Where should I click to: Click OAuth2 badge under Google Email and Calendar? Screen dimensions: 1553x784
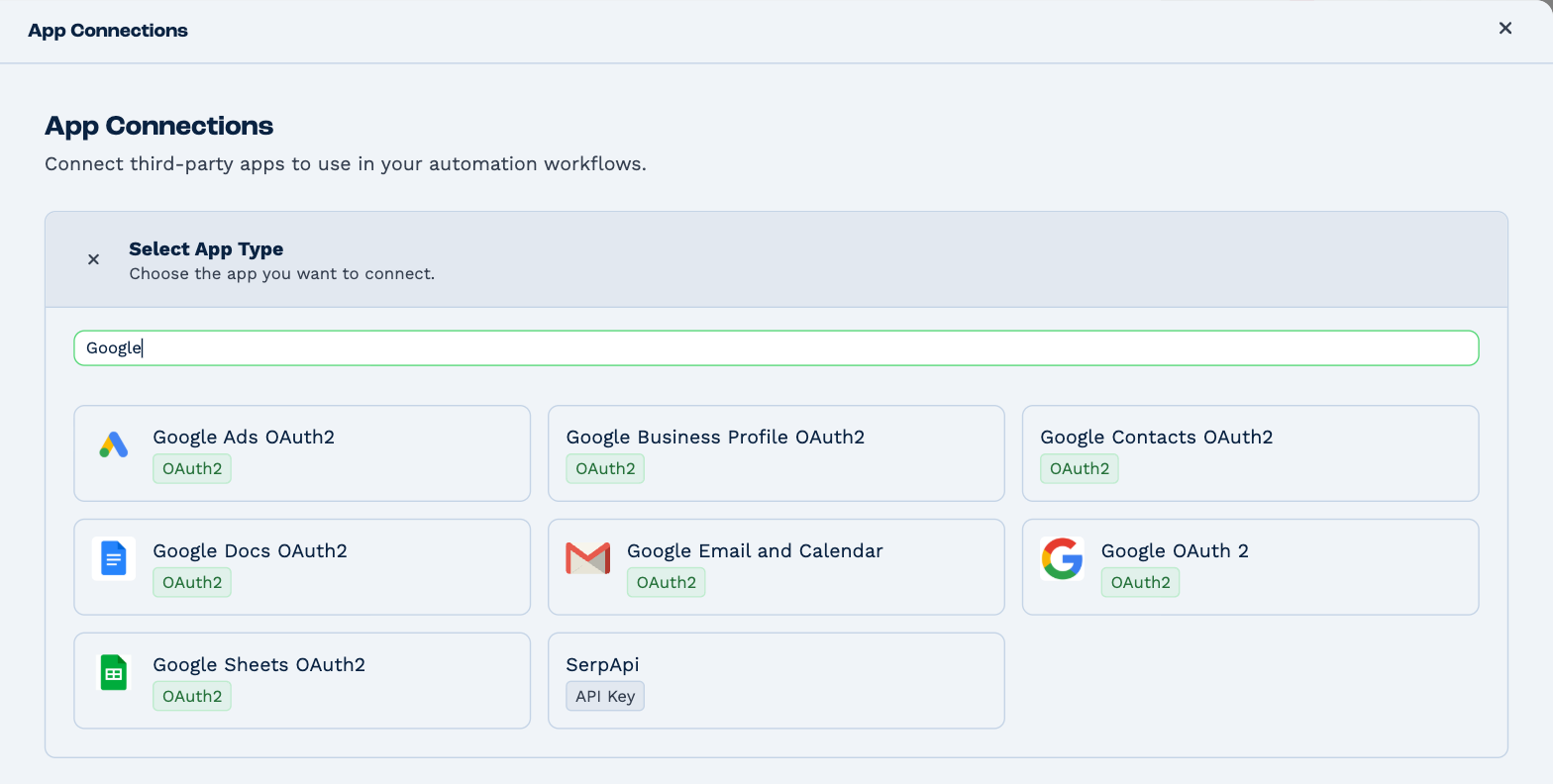[667, 582]
